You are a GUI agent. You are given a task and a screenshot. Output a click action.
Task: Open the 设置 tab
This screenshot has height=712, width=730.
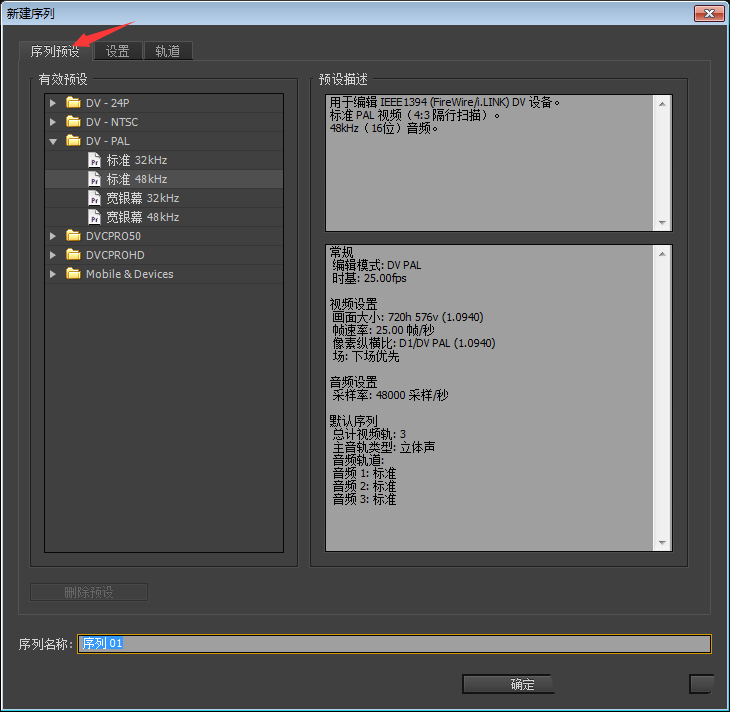point(118,51)
